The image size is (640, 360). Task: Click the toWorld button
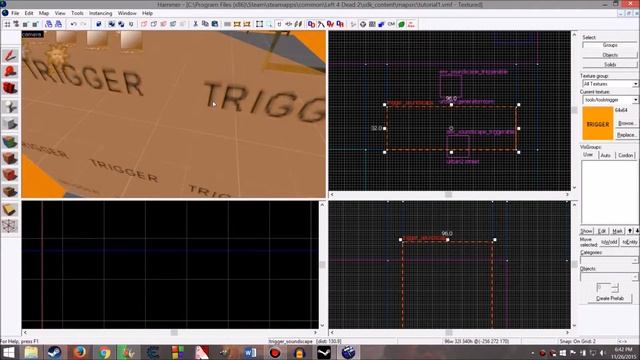(x=609, y=242)
